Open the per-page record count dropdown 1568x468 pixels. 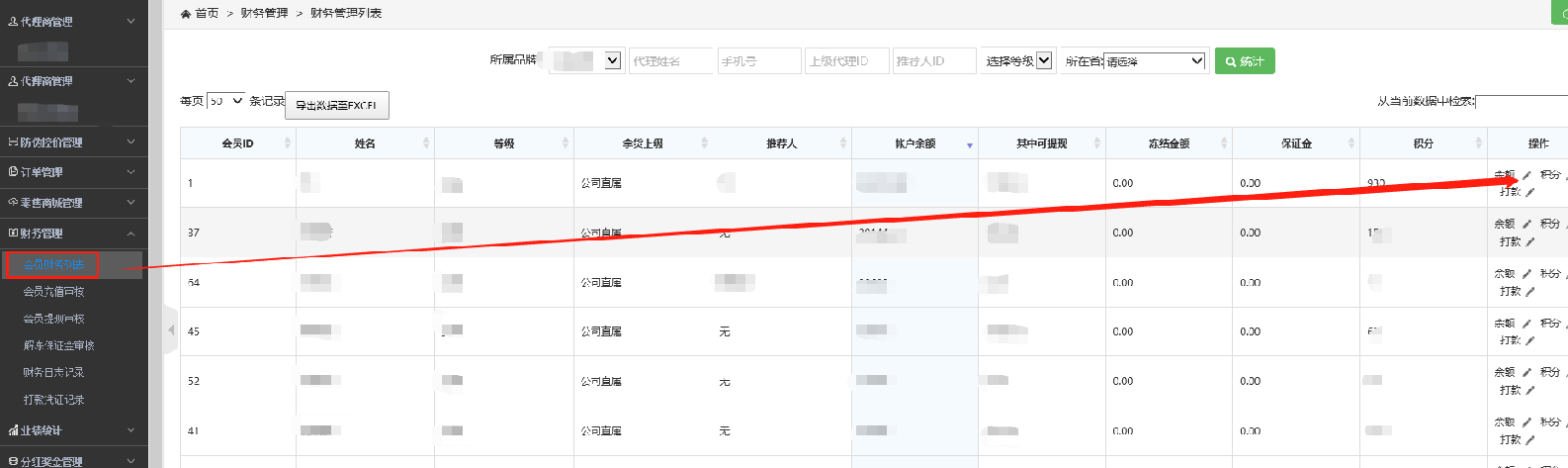coord(226,101)
